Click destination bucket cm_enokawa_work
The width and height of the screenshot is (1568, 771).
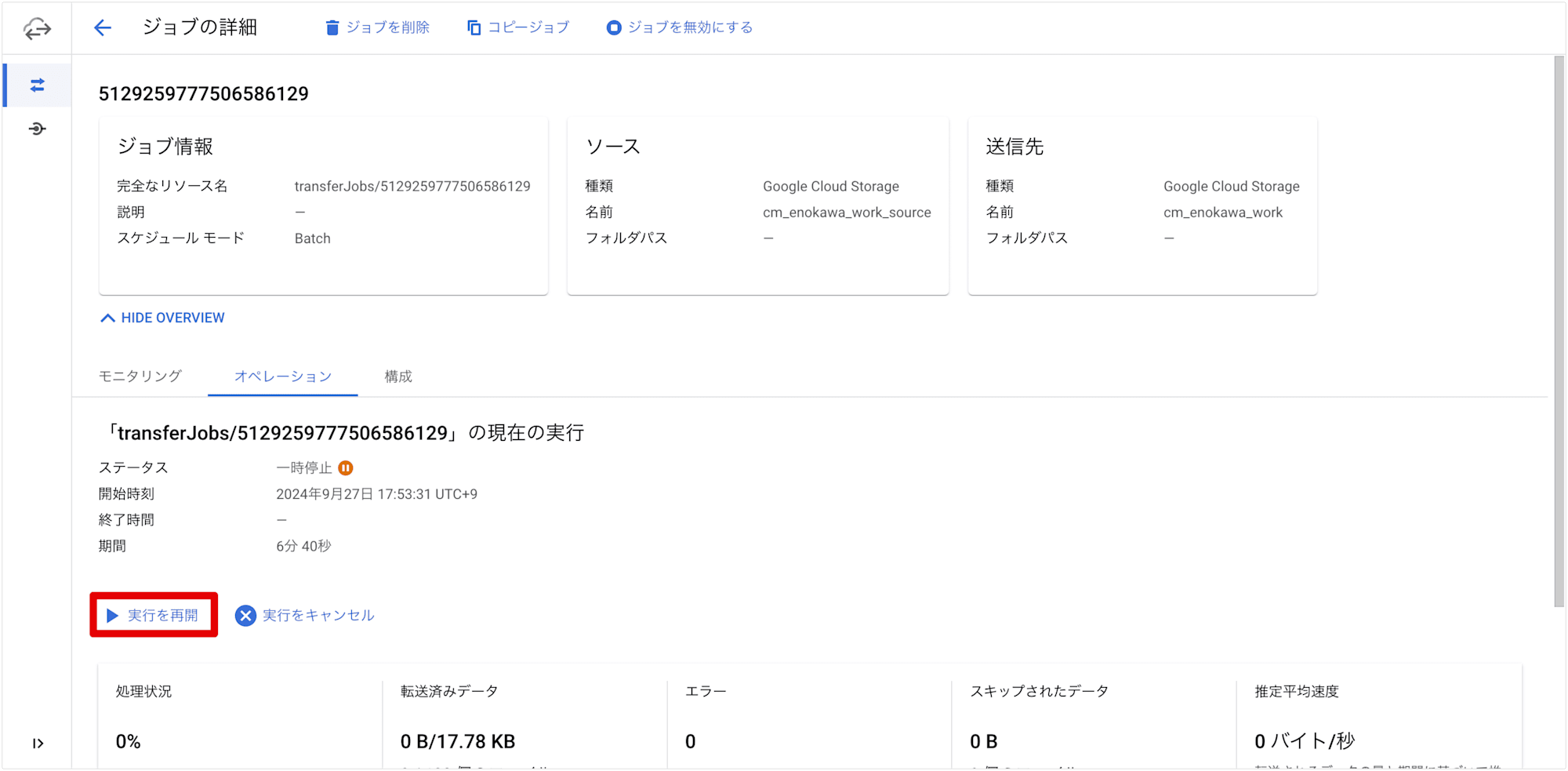(1223, 213)
